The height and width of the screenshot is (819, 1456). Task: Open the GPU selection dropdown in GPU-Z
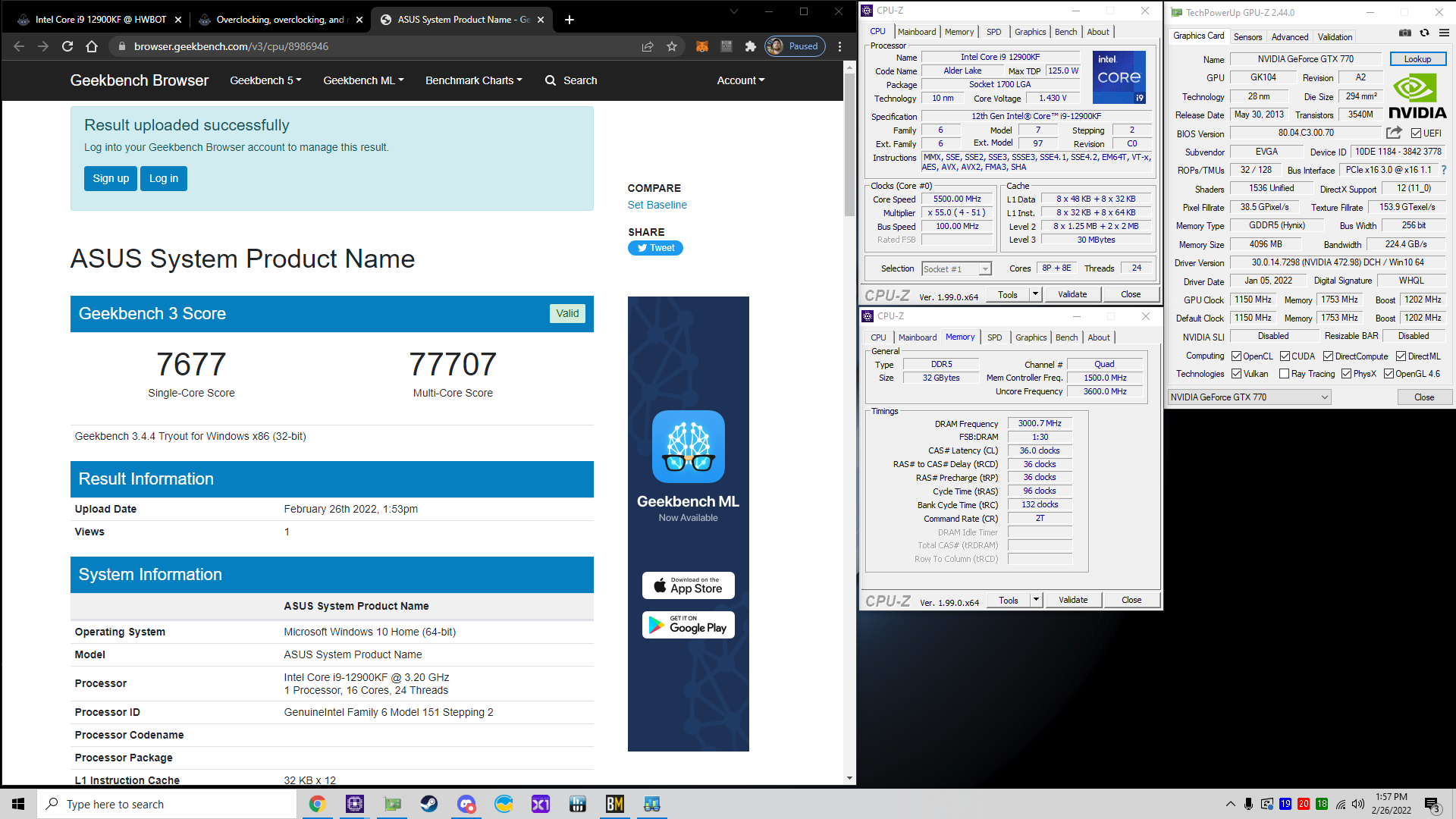(x=1249, y=397)
